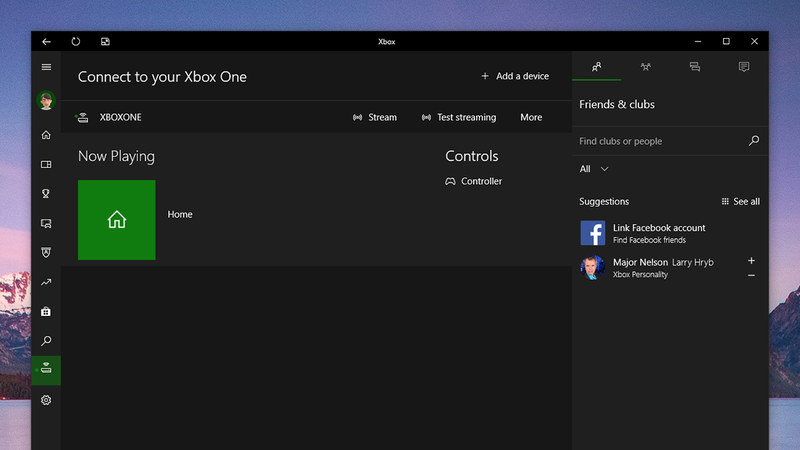Switch to Parties tab icon

(645, 67)
